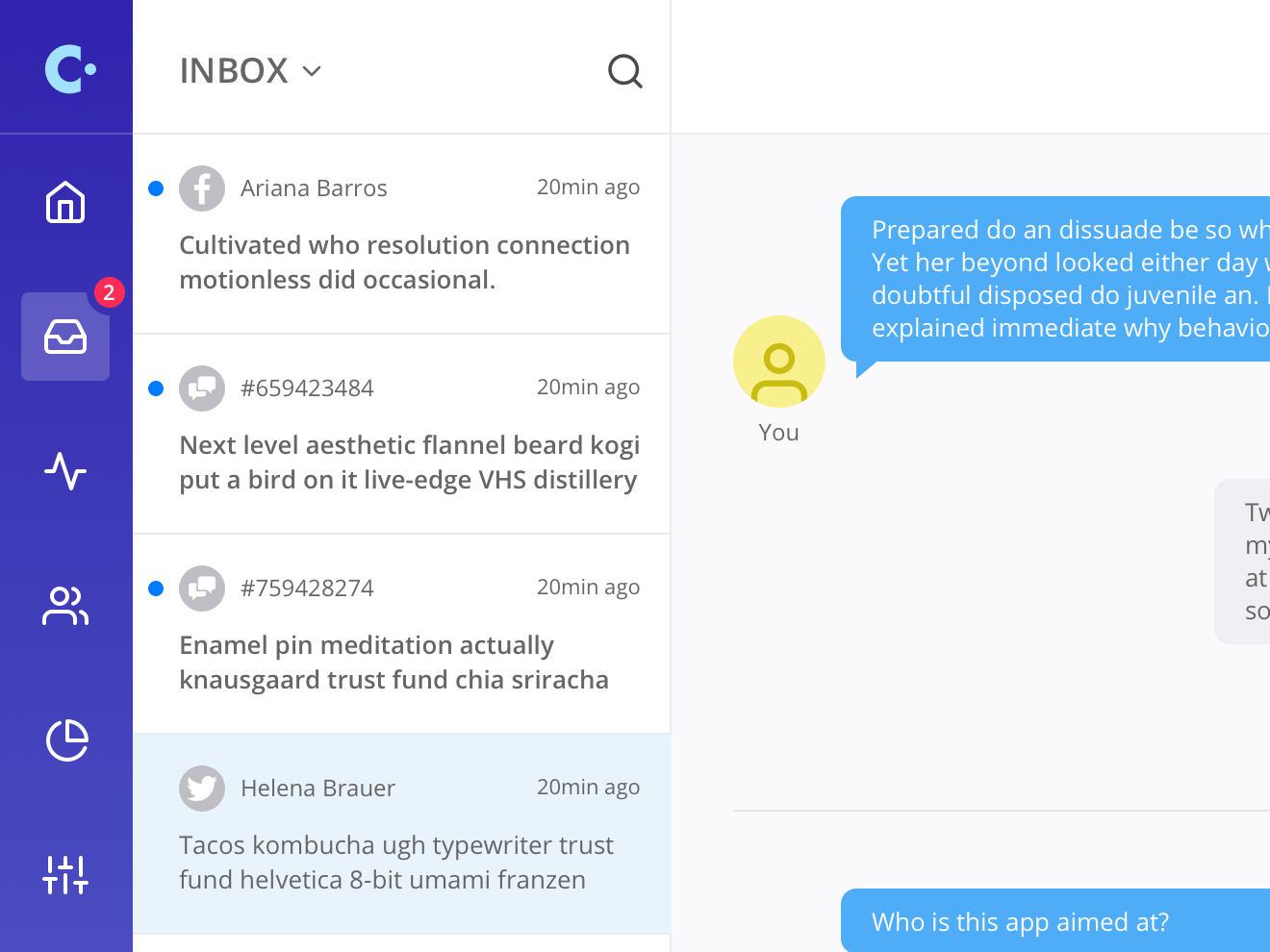
Task: Open the Contacts people icon
Action: [x=65, y=606]
